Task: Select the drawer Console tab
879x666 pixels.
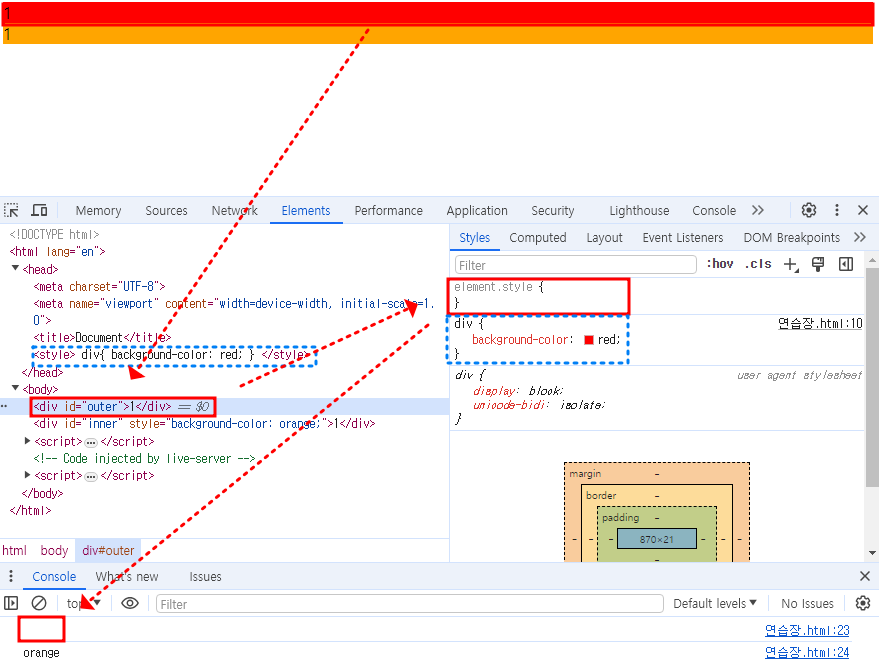Action: [x=54, y=576]
